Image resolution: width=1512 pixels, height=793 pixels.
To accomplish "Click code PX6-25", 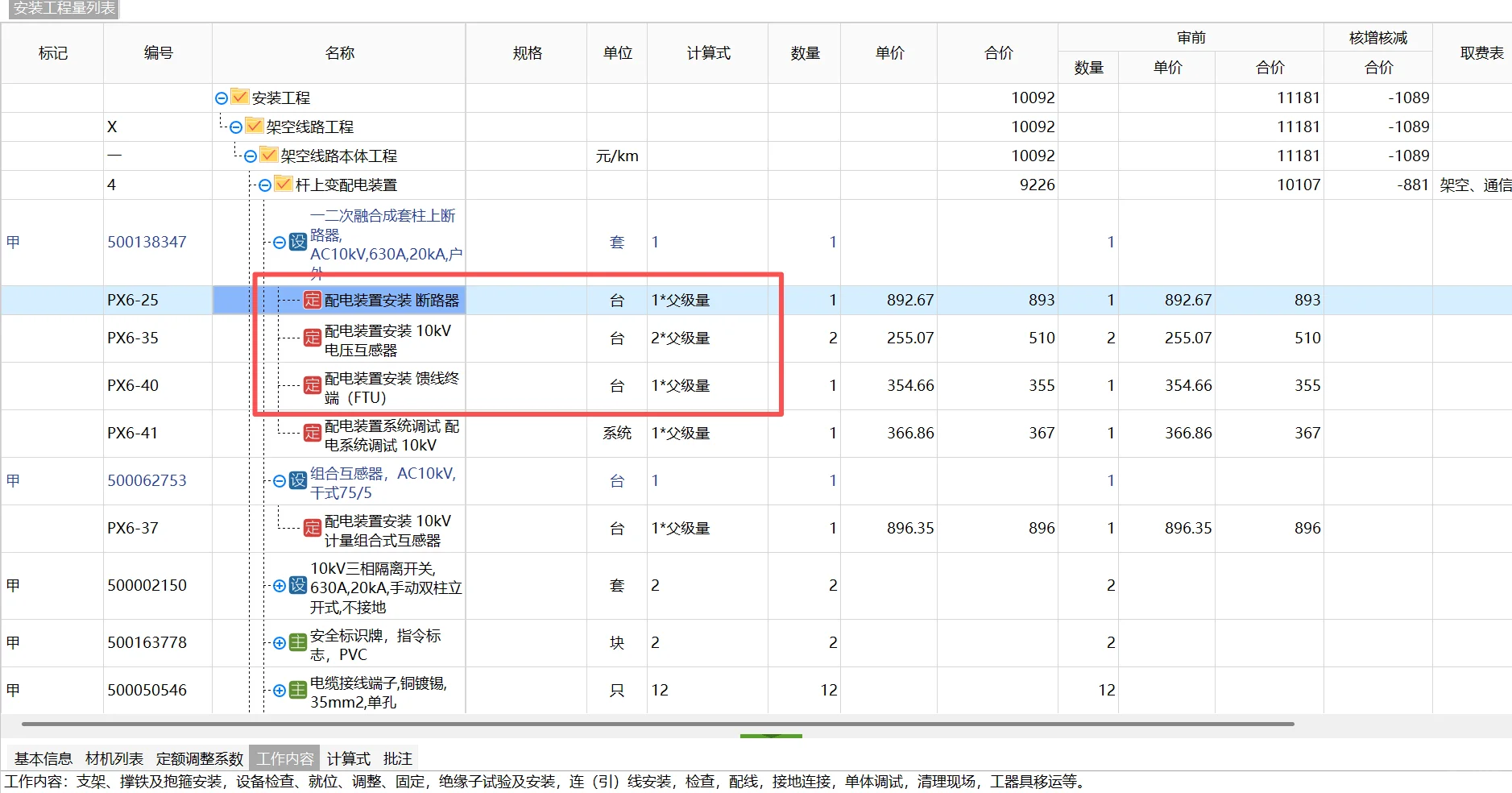I will [x=133, y=300].
